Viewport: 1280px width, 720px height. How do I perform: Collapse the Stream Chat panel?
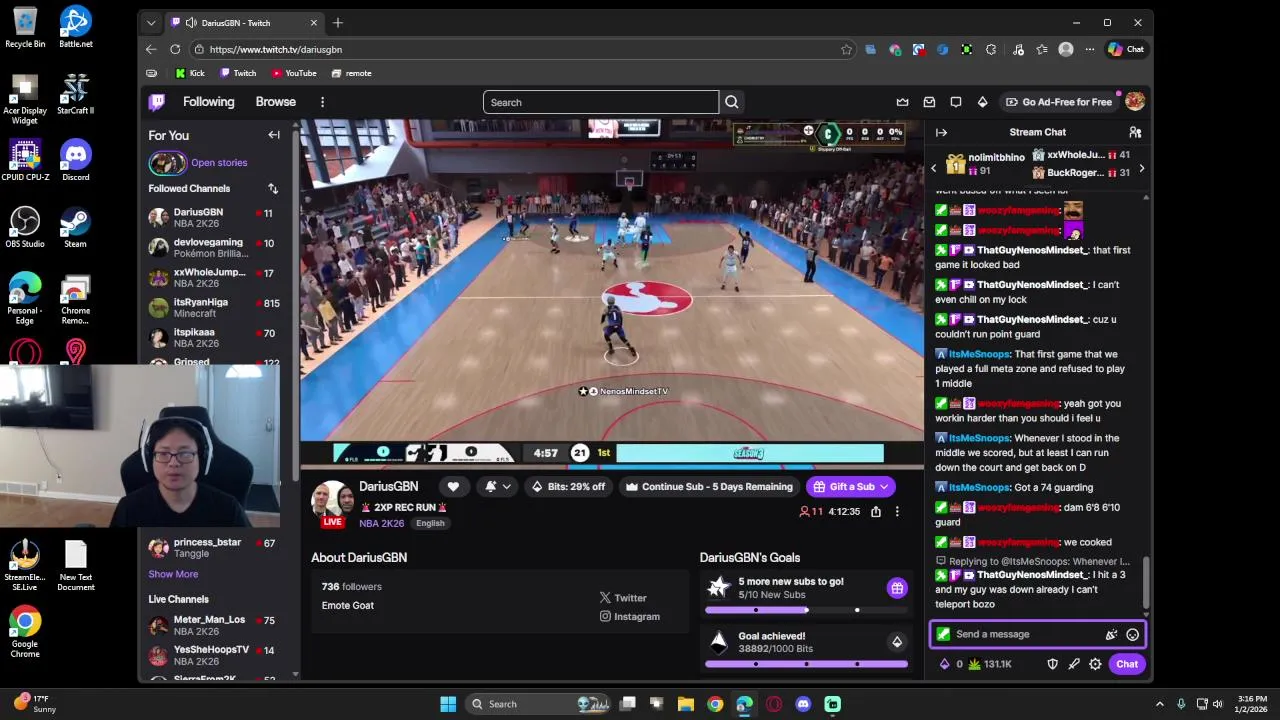[x=941, y=132]
